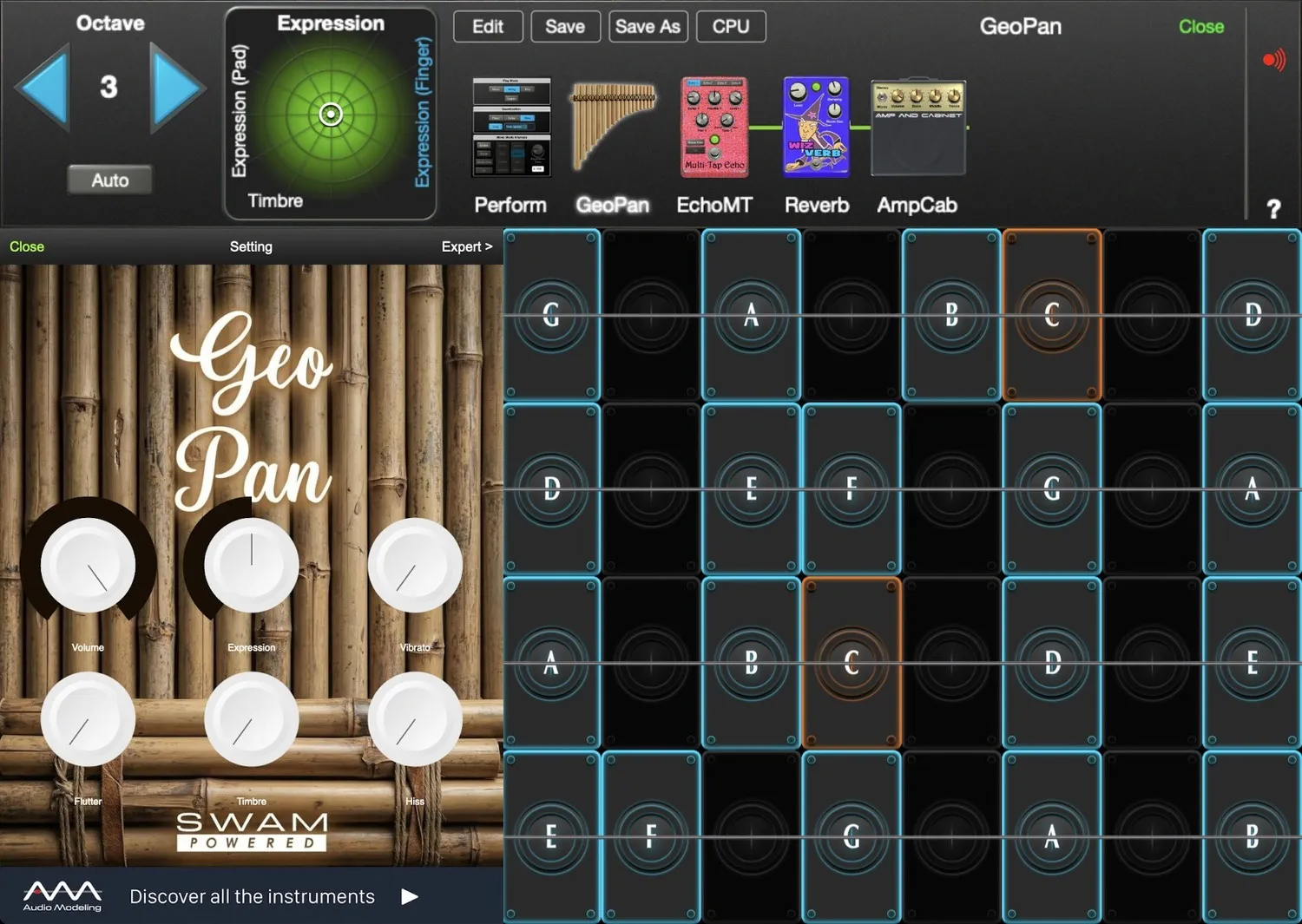Image resolution: width=1302 pixels, height=924 pixels.
Task: Click the Hiss knob
Action: [x=415, y=719]
